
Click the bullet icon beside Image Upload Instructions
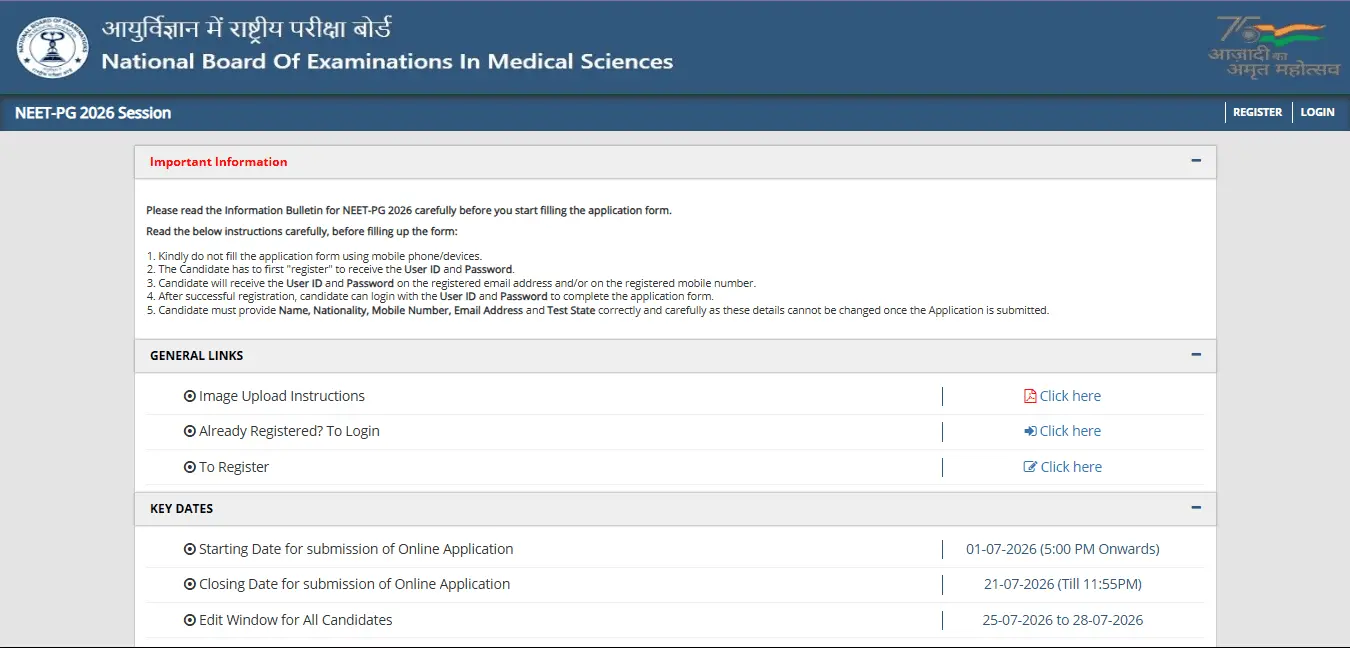pyautogui.click(x=190, y=396)
